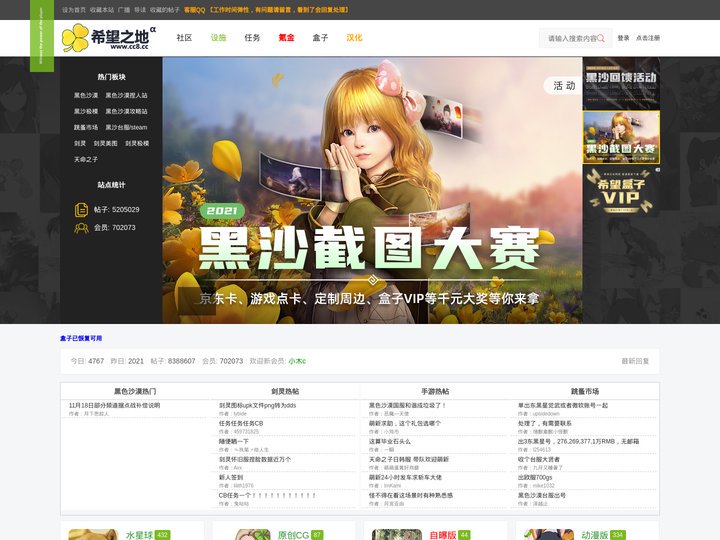Open the post starting CB任务一个
The image size is (720, 540).
[x=267, y=495]
